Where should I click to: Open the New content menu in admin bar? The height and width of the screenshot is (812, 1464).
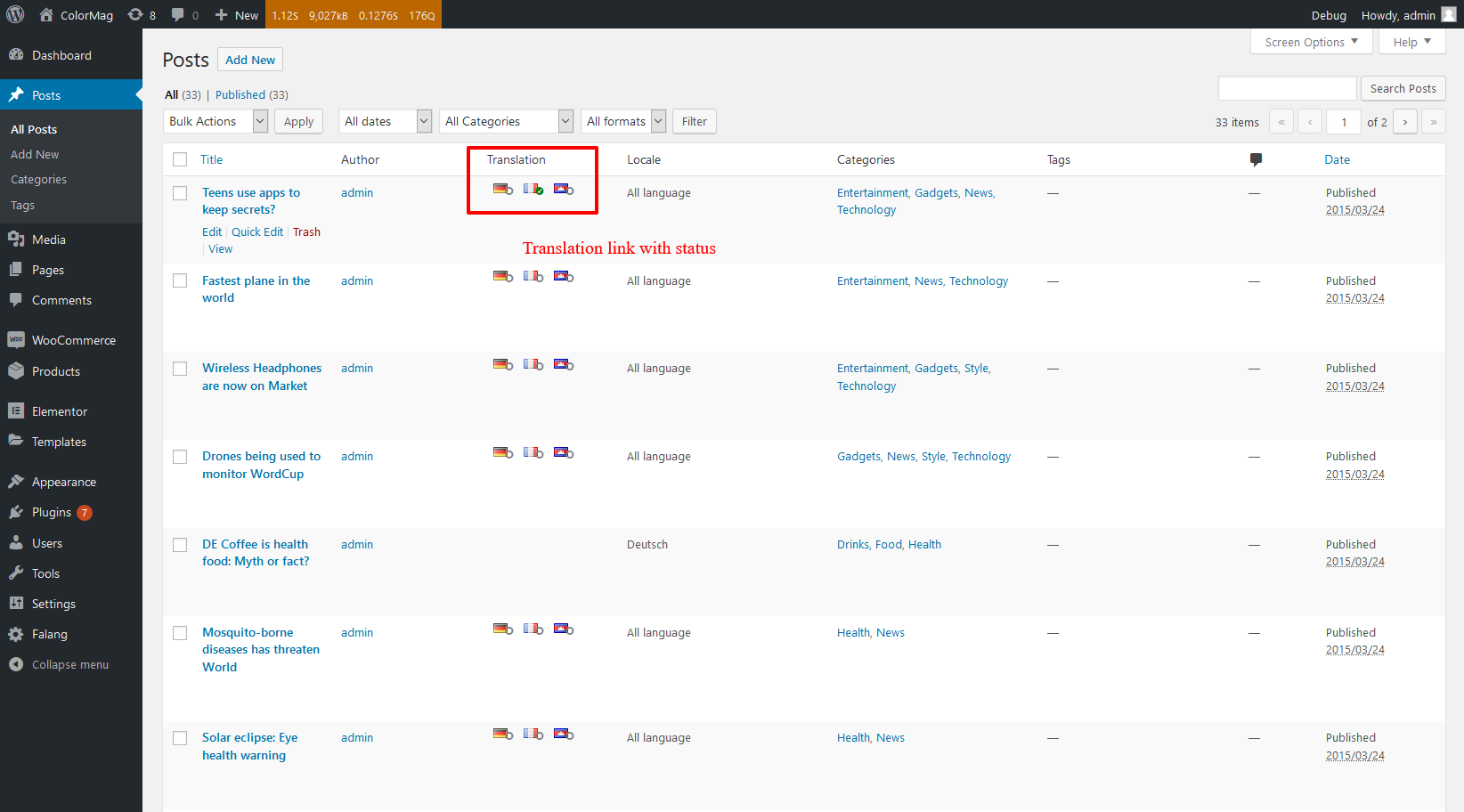click(x=236, y=14)
